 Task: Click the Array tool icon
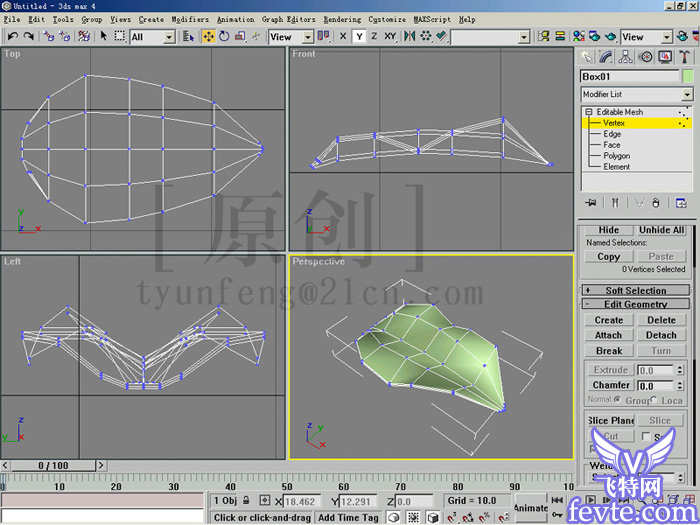(x=425, y=36)
